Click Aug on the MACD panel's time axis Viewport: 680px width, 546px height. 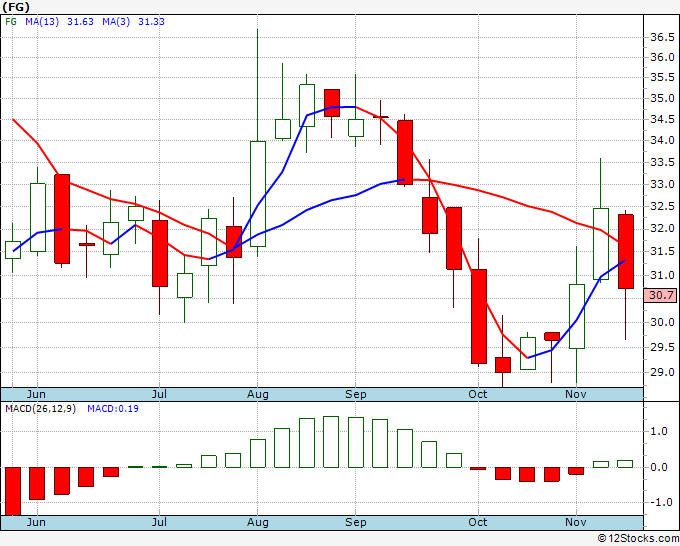point(258,522)
